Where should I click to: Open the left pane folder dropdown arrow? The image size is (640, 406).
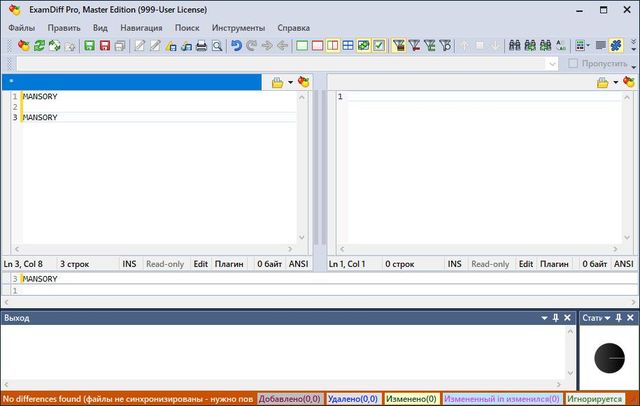[291, 82]
